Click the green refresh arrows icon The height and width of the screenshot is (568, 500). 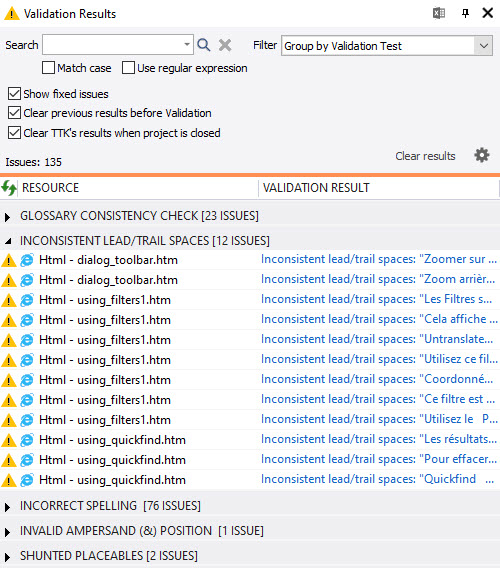(x=8, y=188)
